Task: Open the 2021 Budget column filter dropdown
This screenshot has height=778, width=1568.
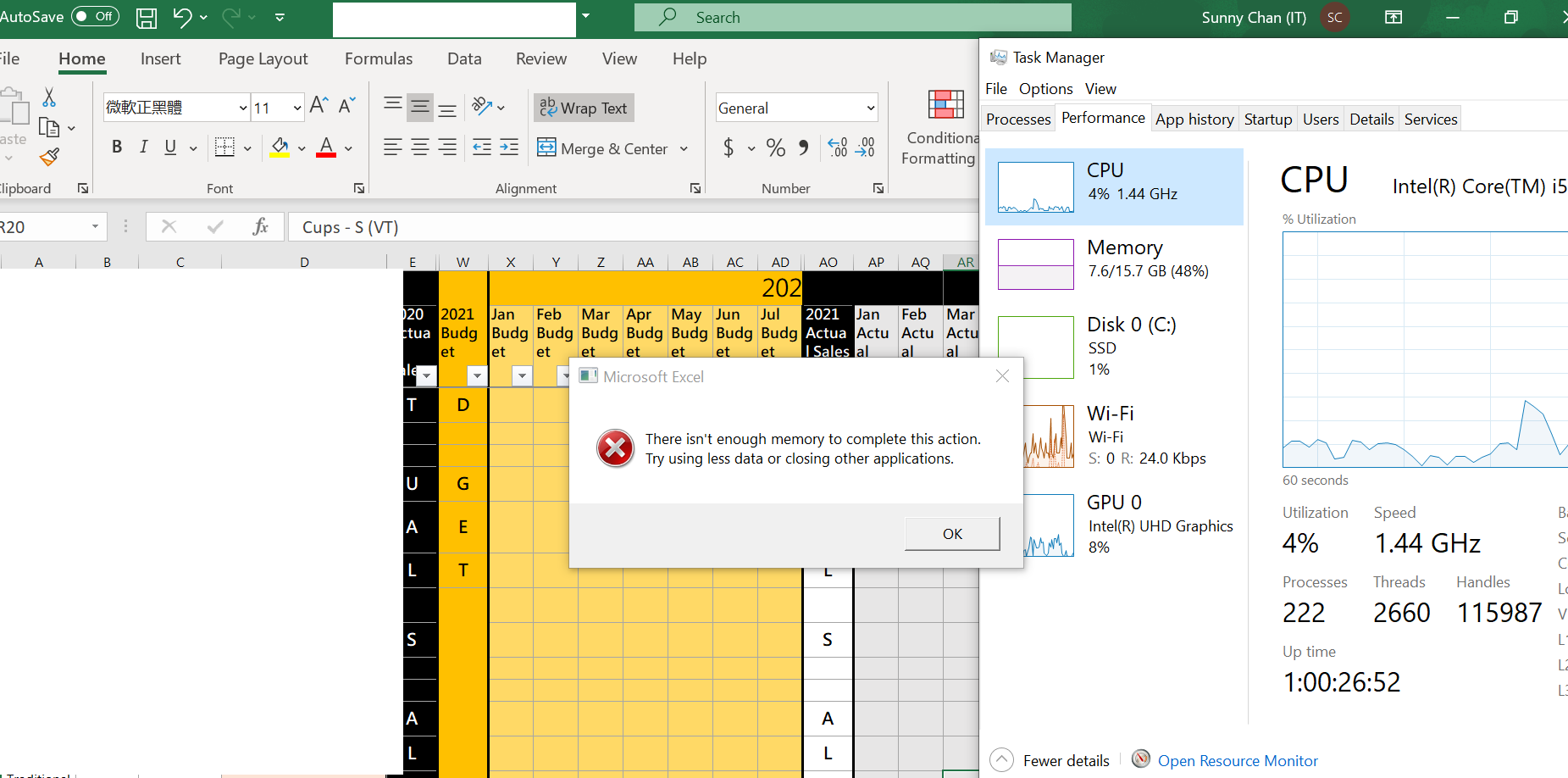Action: click(478, 375)
